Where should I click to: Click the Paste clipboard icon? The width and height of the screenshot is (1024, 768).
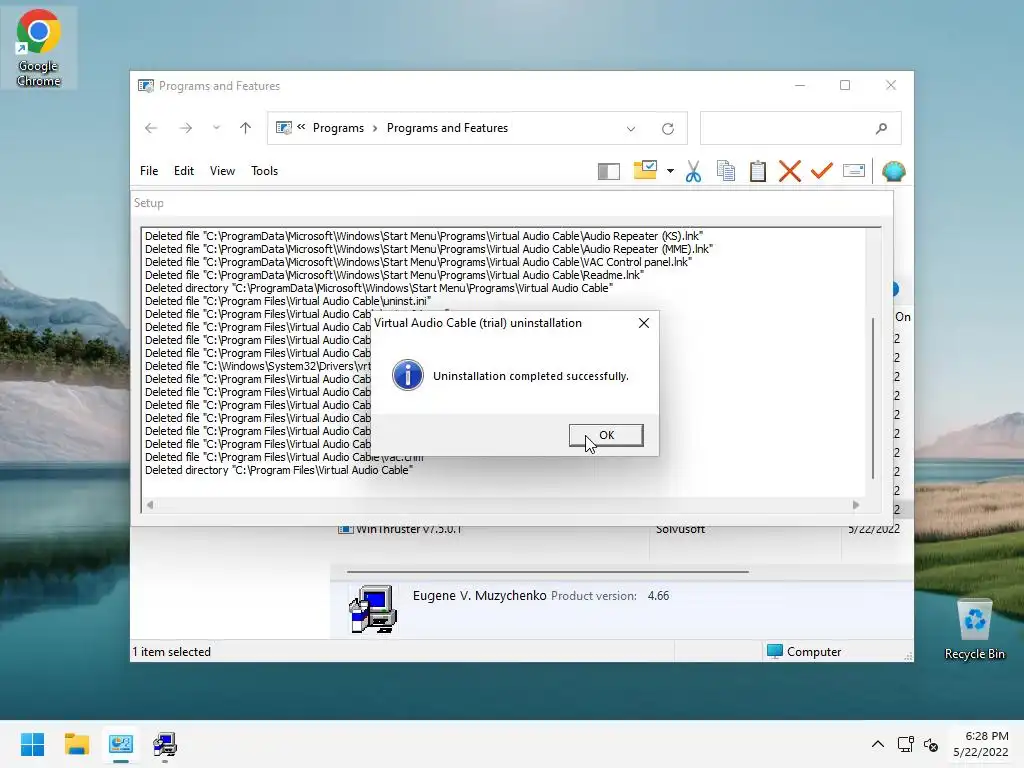coord(758,171)
